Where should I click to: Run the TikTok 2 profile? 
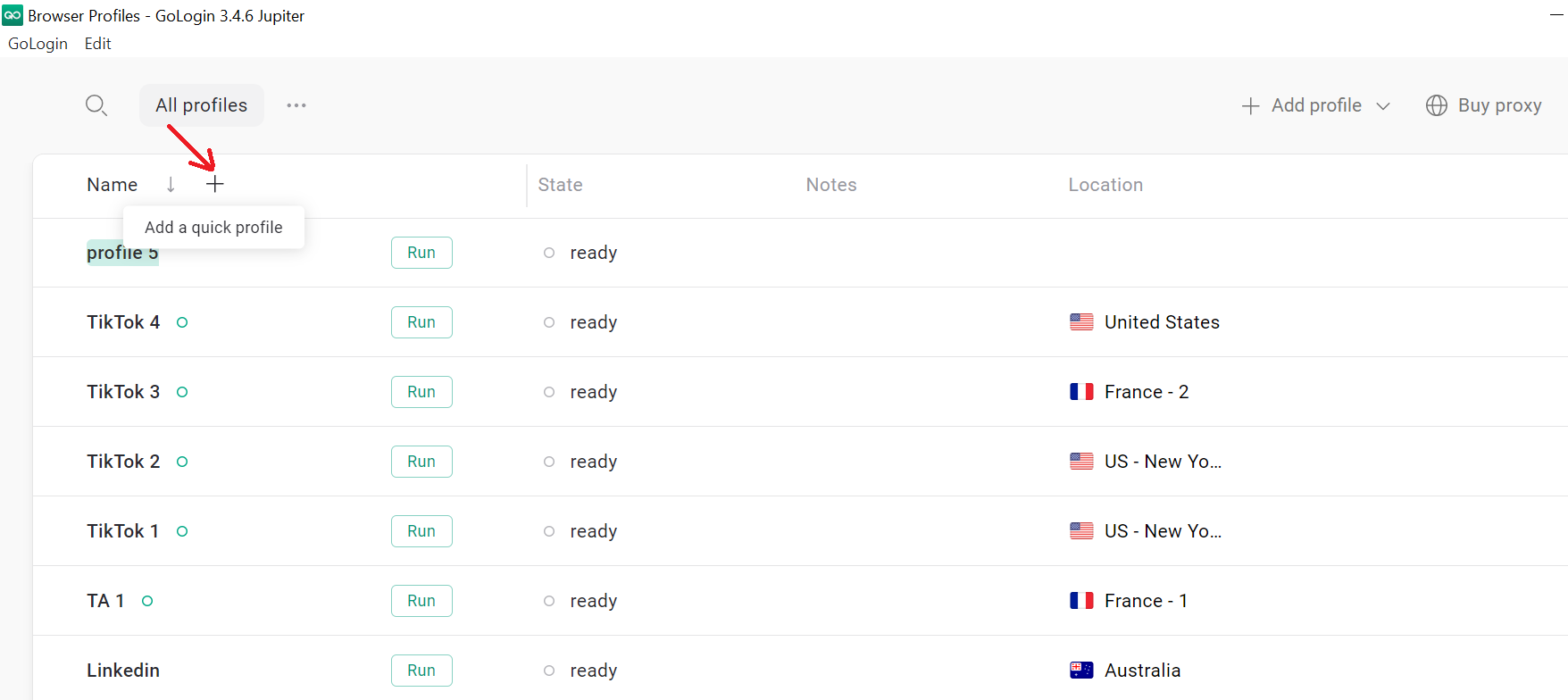421,462
